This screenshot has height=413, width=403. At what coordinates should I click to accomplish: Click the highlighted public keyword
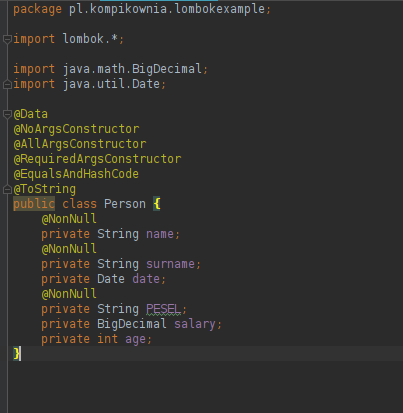34,204
